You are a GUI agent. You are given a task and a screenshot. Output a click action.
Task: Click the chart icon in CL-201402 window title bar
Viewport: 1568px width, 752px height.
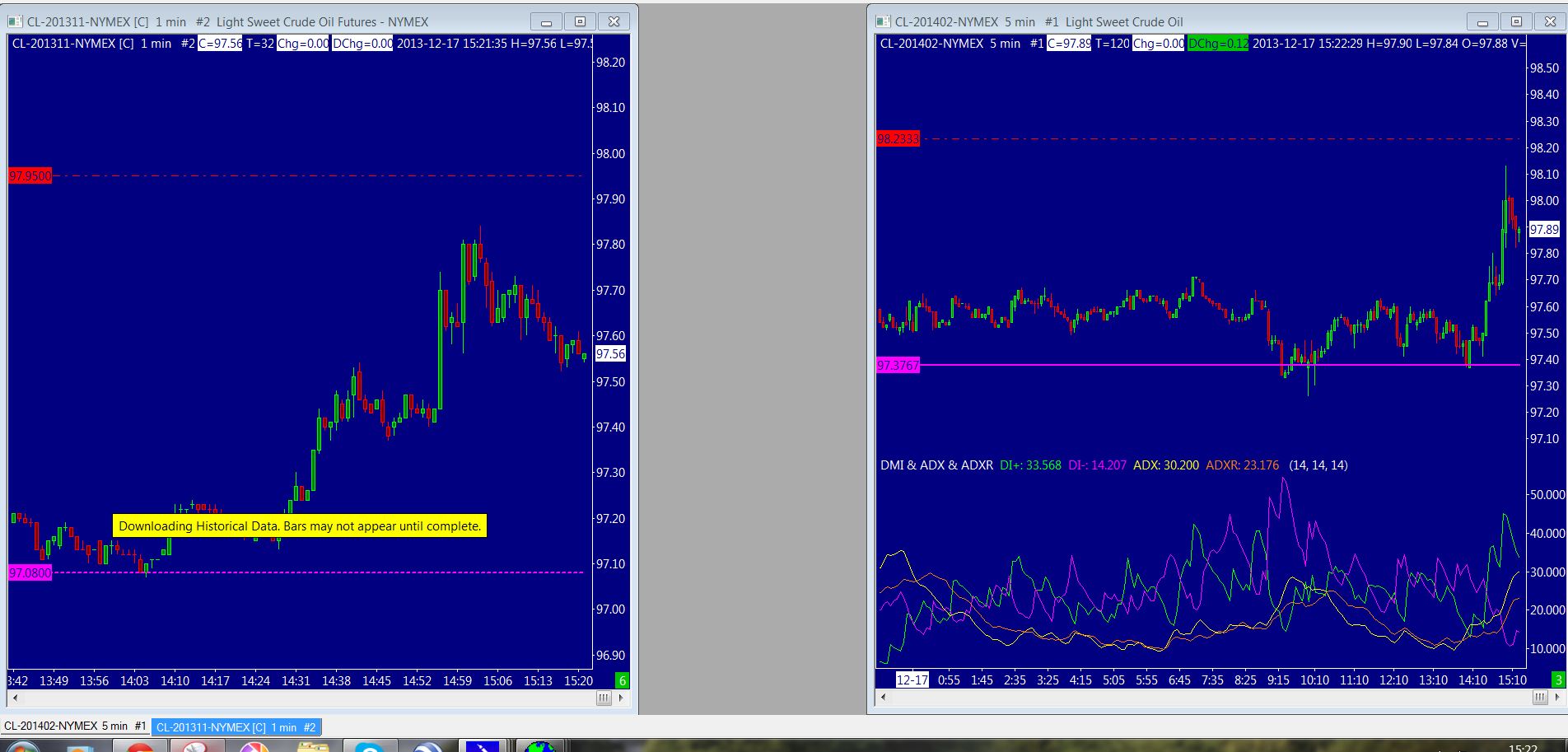(883, 21)
